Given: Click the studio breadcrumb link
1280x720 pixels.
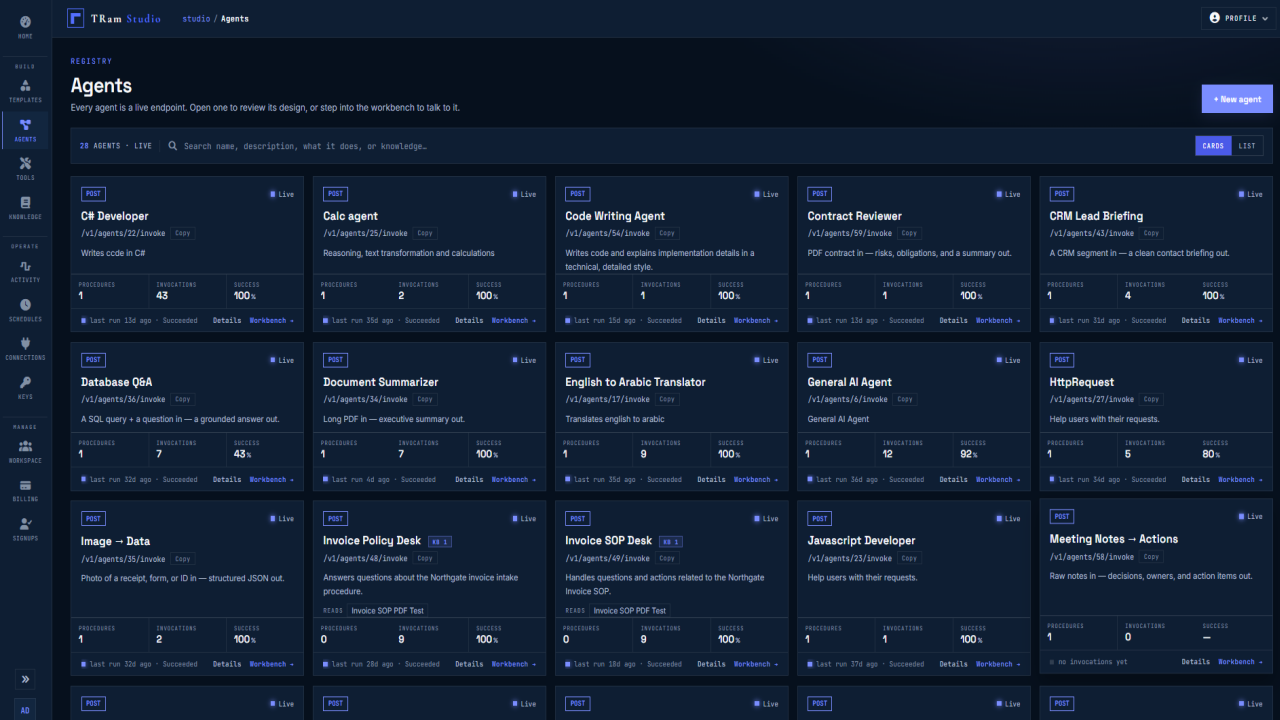Looking at the screenshot, I should point(196,18).
